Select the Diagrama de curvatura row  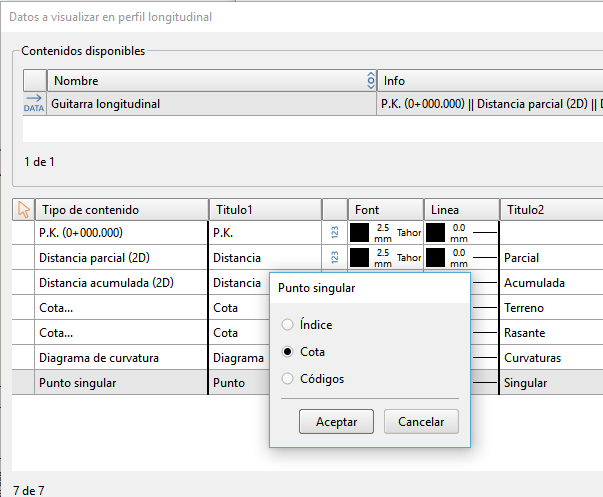click(121, 357)
